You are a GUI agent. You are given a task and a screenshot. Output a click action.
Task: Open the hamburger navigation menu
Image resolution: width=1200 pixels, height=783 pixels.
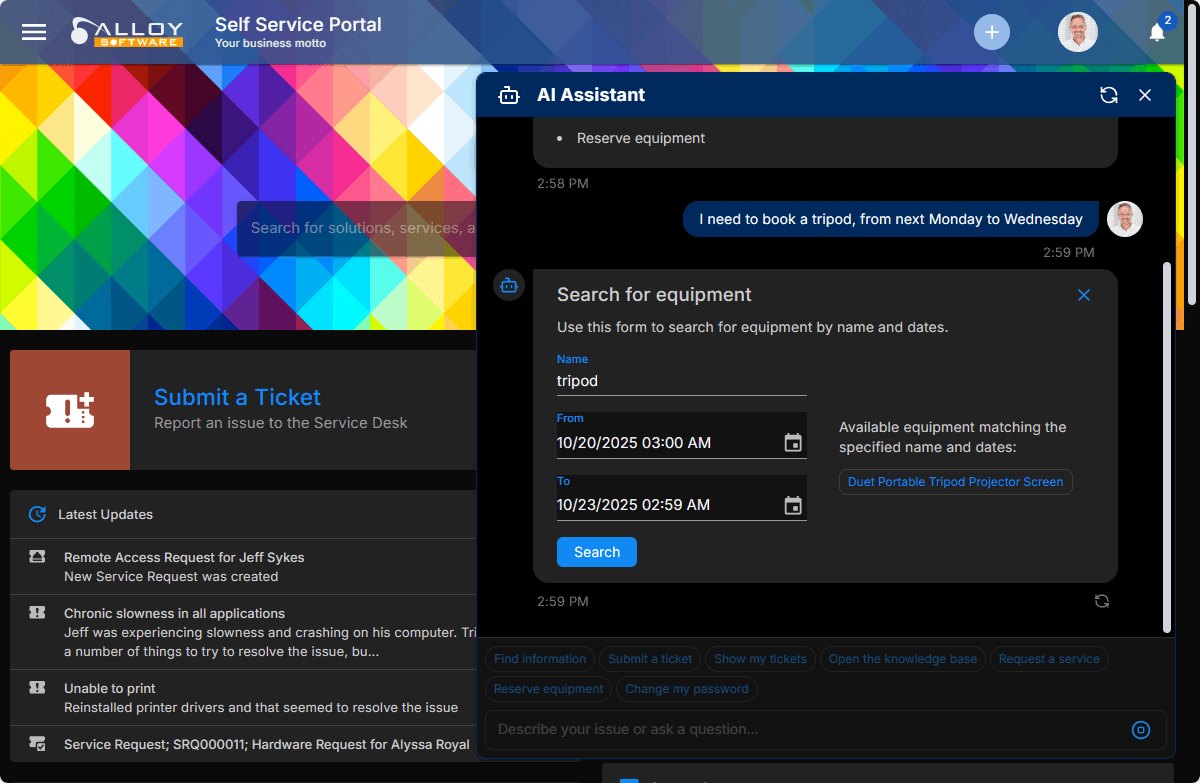click(34, 32)
